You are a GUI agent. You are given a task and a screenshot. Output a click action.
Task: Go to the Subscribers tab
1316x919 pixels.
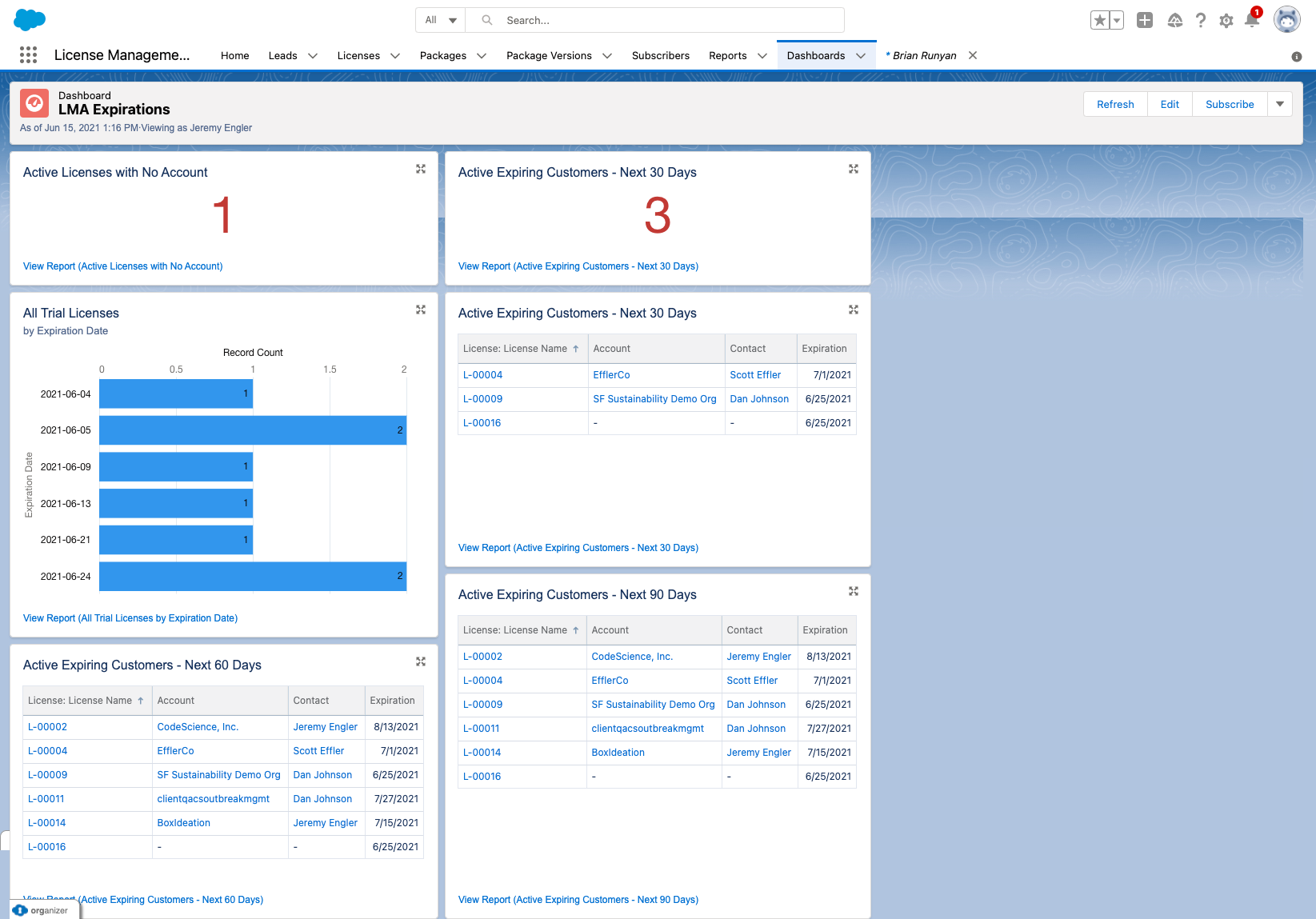[660, 56]
